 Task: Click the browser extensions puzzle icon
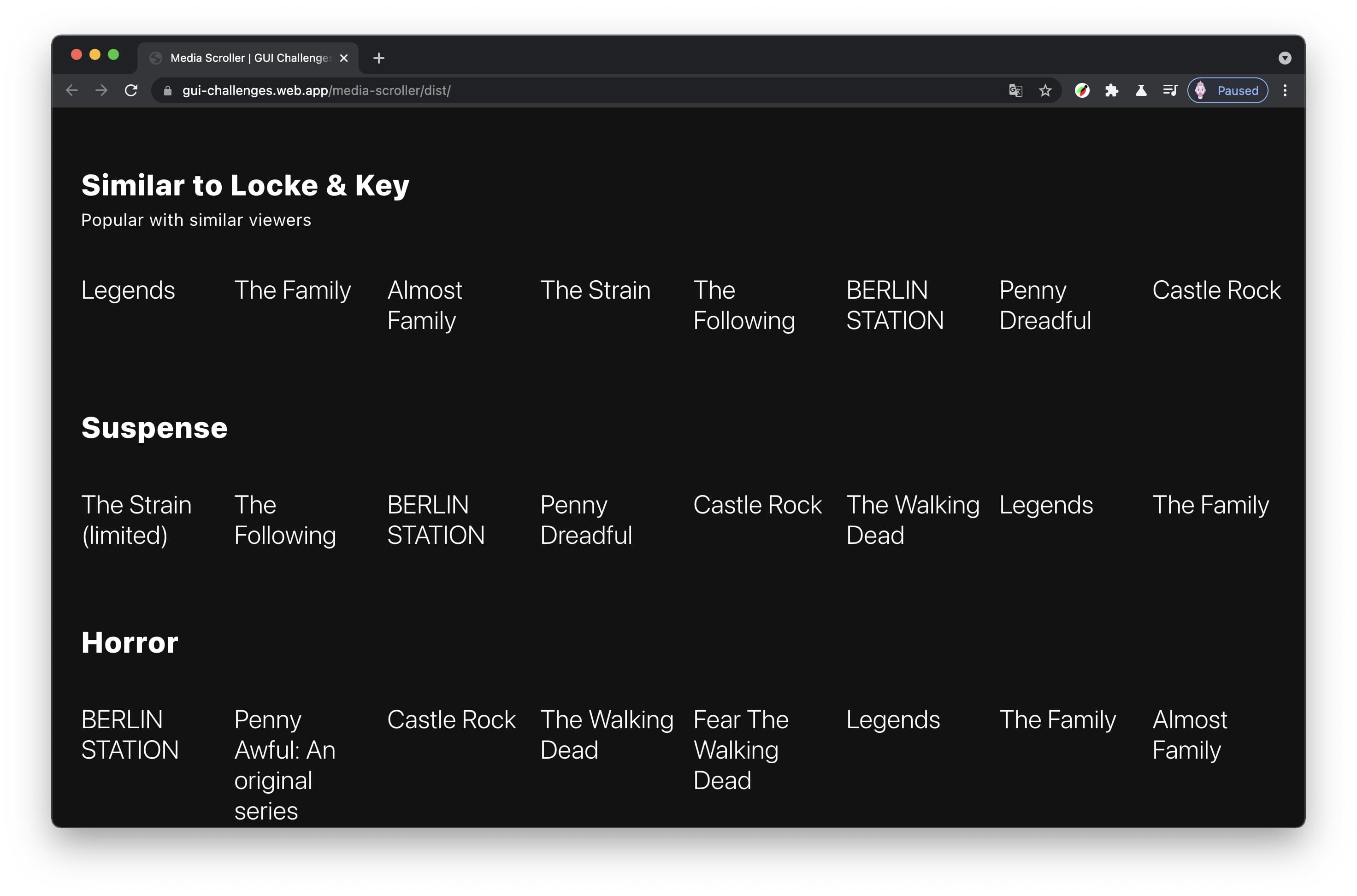pyautogui.click(x=1114, y=90)
